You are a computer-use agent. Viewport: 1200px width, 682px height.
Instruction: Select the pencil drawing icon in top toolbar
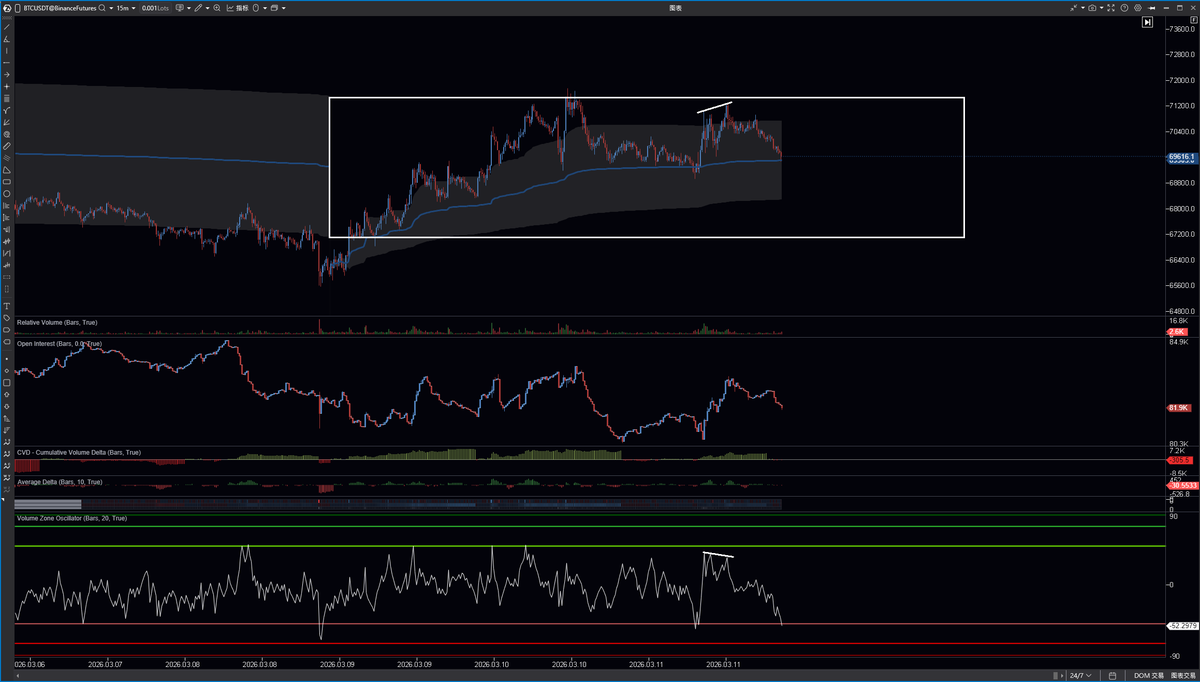(198, 7)
